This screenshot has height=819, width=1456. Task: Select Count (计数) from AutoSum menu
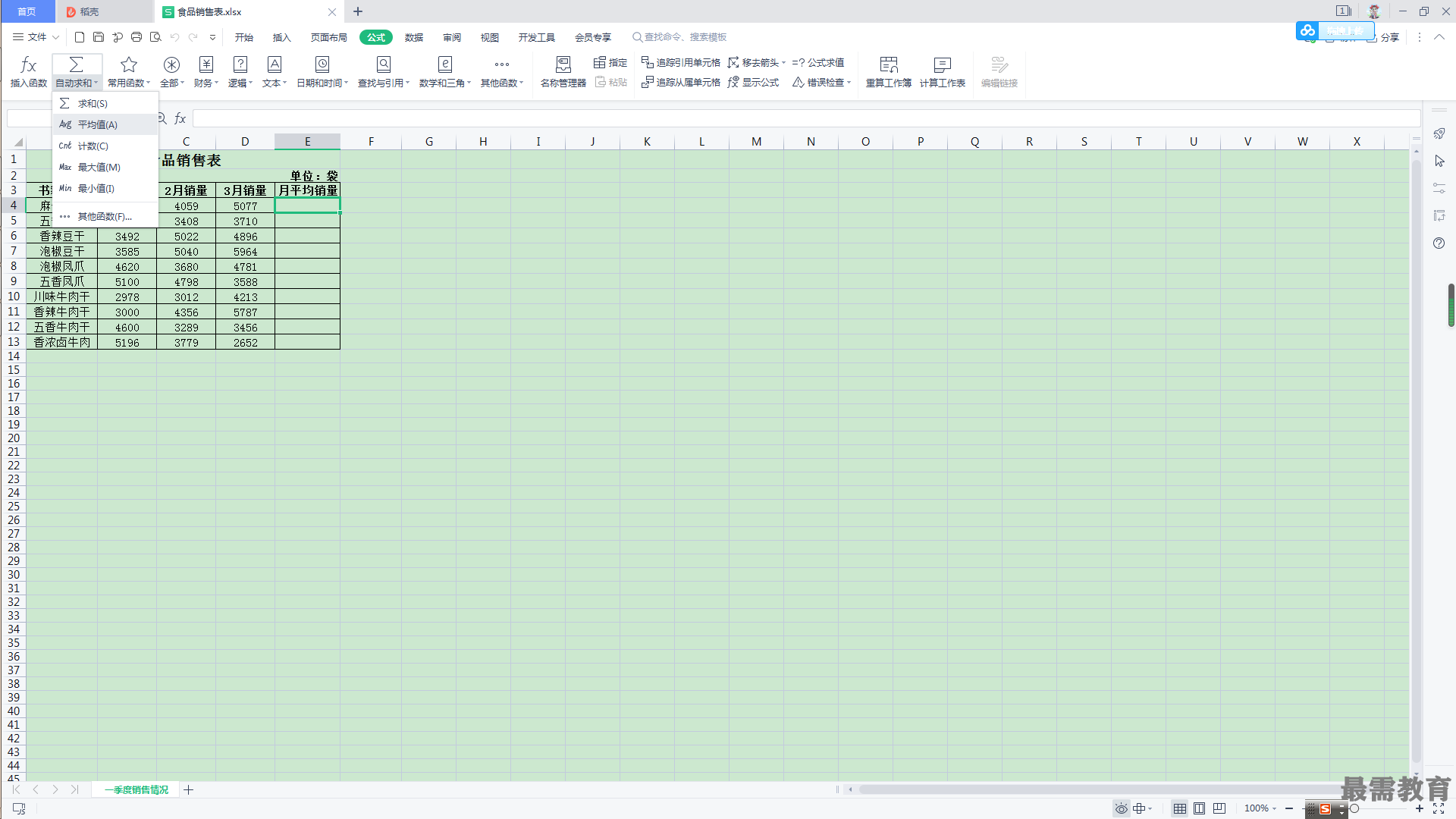(x=105, y=146)
